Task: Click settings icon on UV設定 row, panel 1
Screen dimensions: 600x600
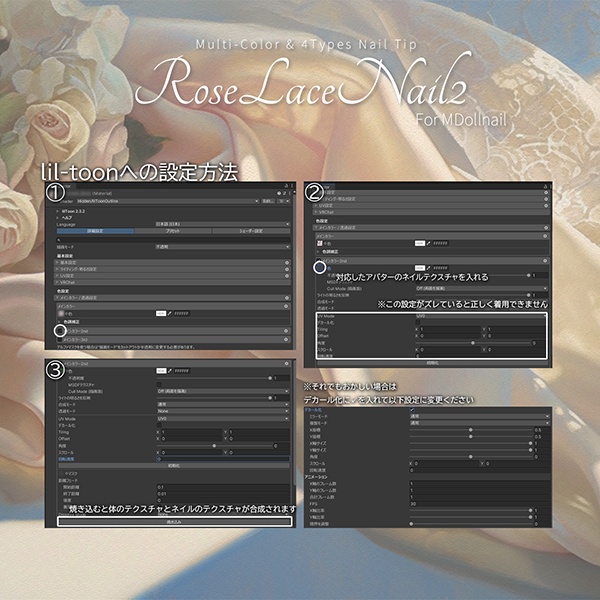Action: pos(287,276)
